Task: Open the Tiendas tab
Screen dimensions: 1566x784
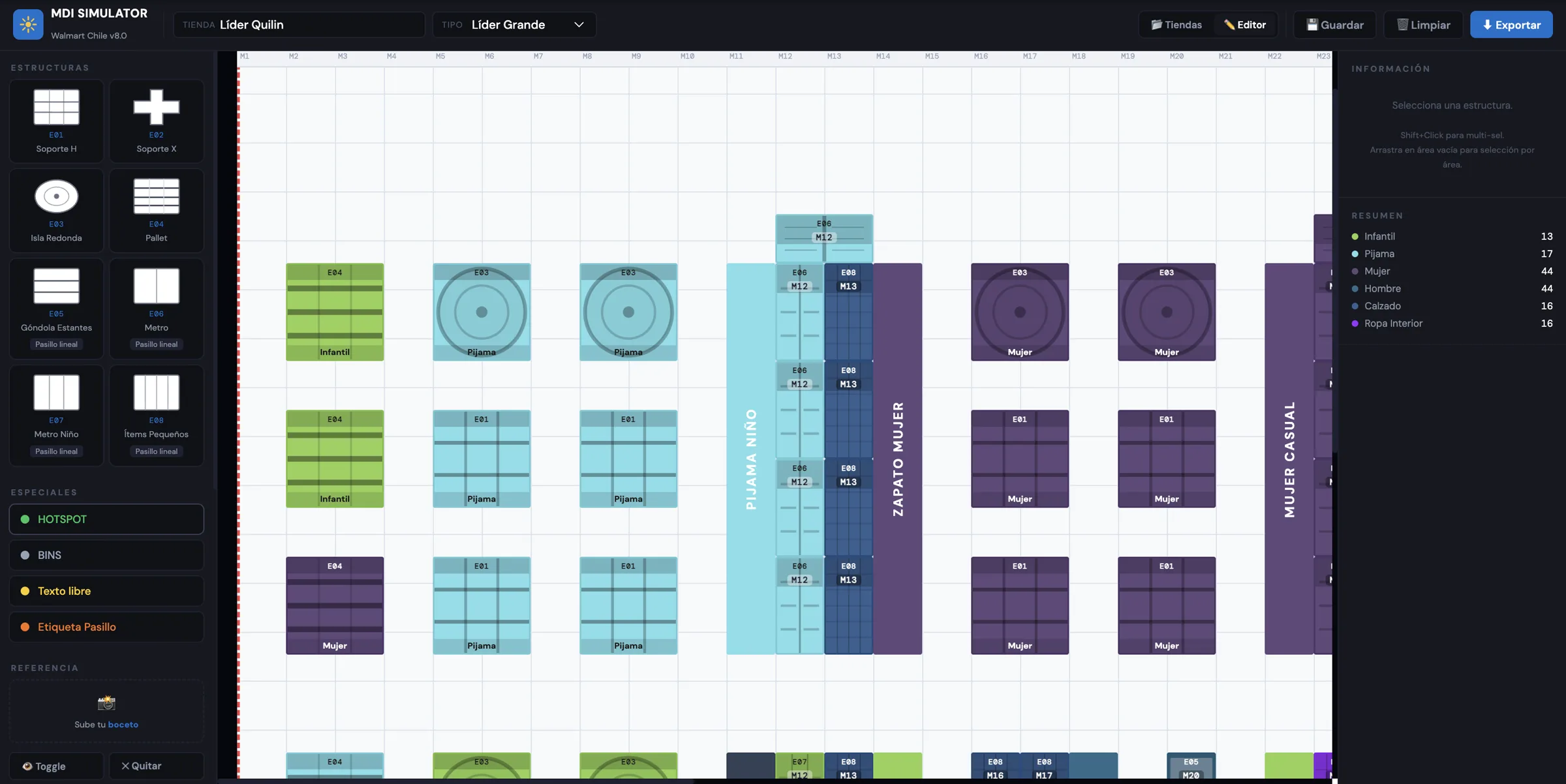Action: pyautogui.click(x=1176, y=25)
